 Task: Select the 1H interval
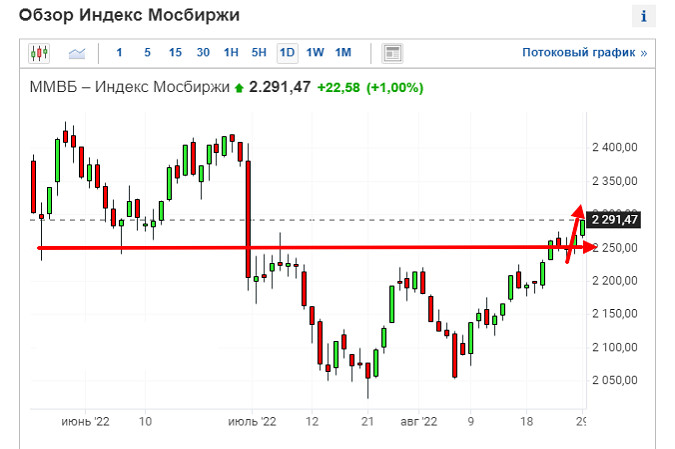231,53
